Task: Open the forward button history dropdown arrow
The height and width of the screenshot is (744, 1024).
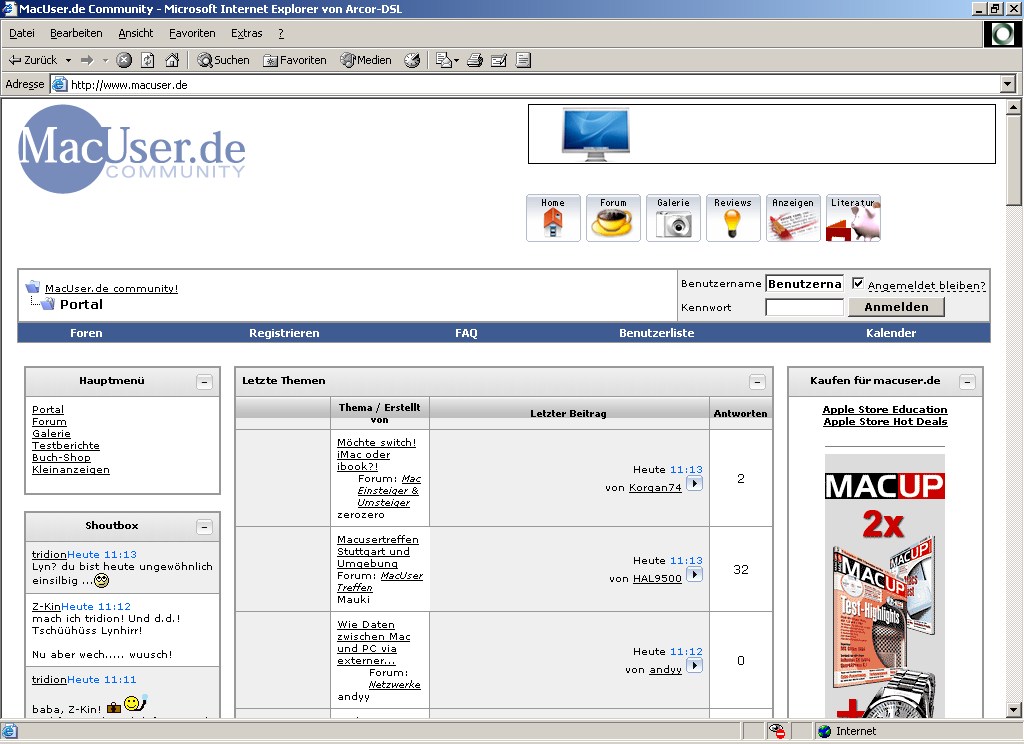Action: [105, 60]
